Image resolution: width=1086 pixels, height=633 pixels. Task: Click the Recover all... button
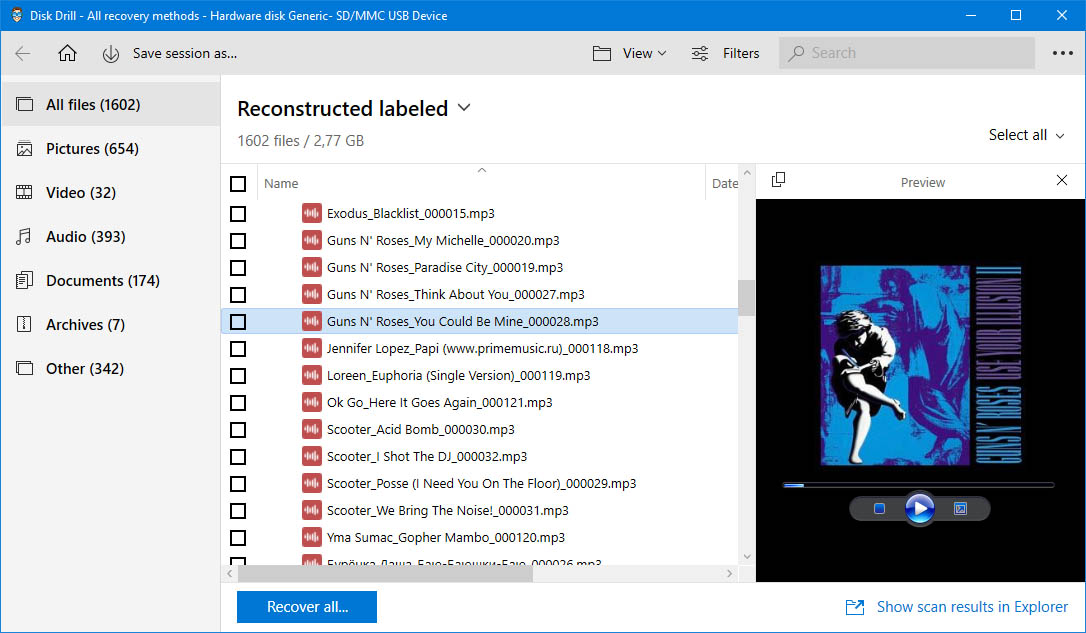coord(307,607)
